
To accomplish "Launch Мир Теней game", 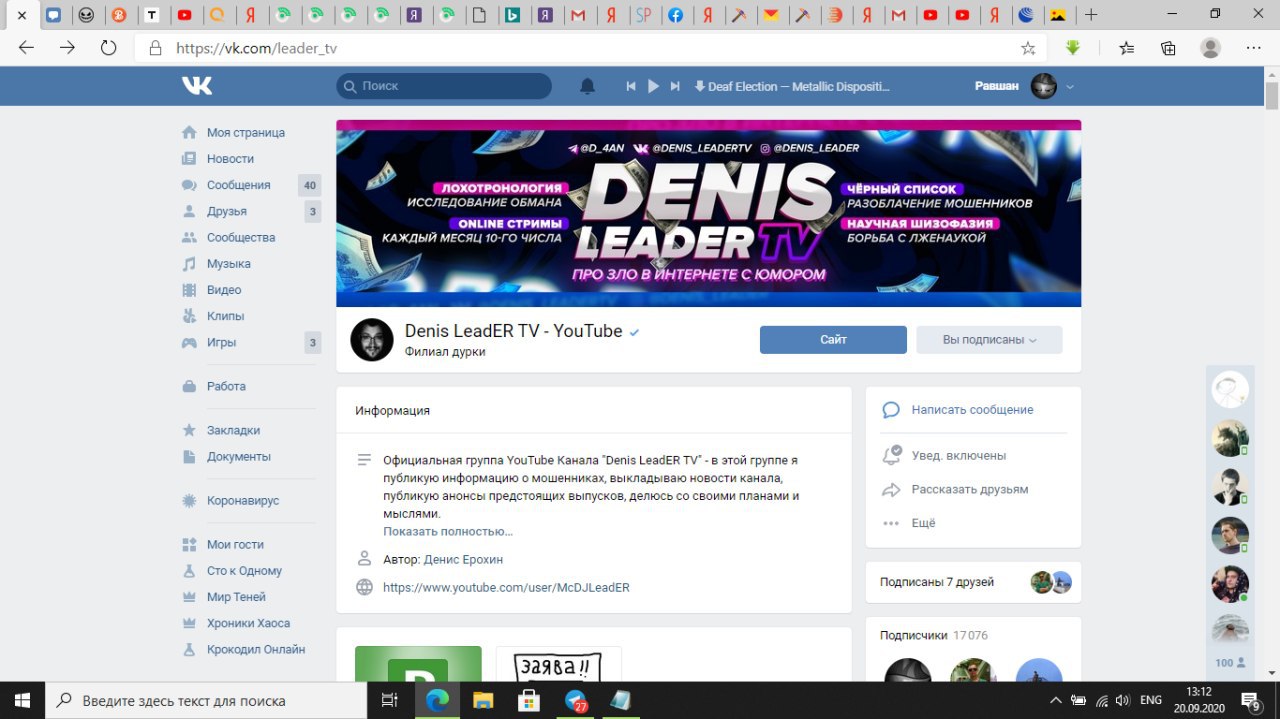I will 236,597.
